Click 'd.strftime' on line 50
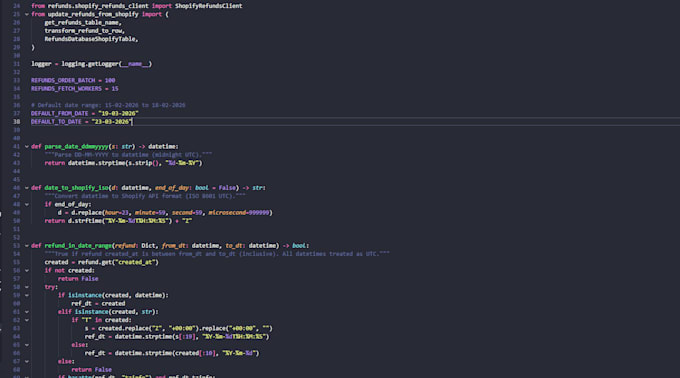This screenshot has width=680, height=378. point(85,221)
